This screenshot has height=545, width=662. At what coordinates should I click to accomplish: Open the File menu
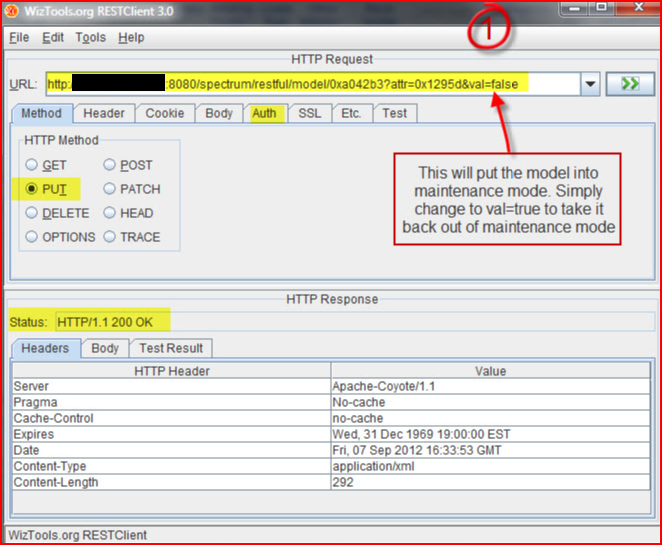[x=19, y=37]
